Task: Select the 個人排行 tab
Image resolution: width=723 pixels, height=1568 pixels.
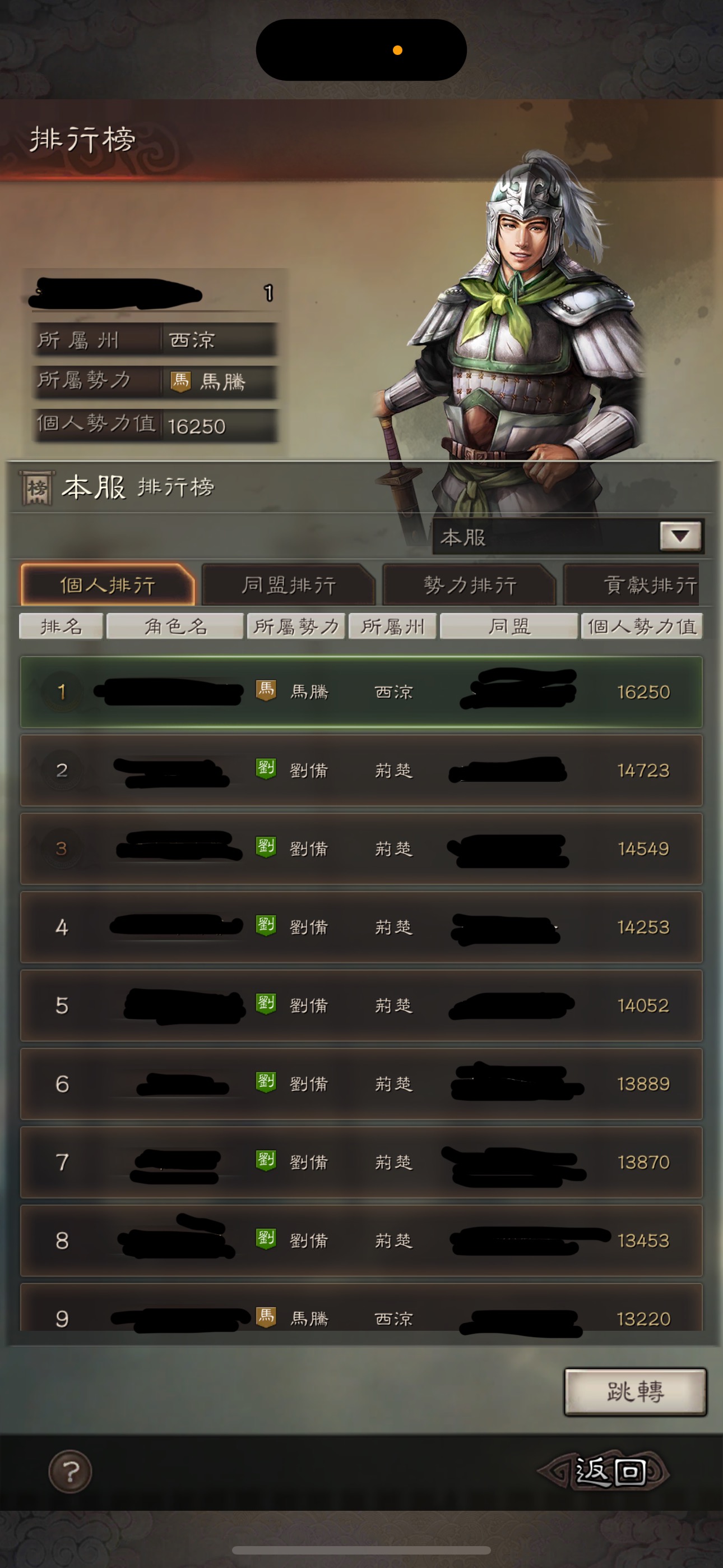Action: pos(108,585)
